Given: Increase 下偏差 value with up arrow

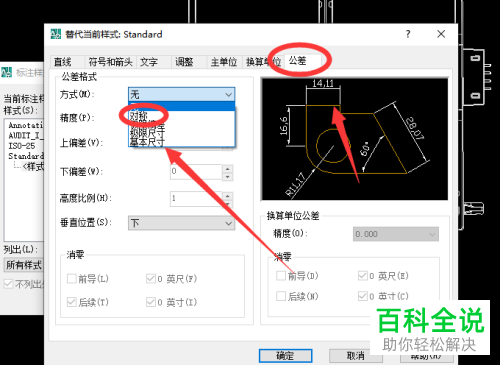Looking at the screenshot, I should coord(228,168).
